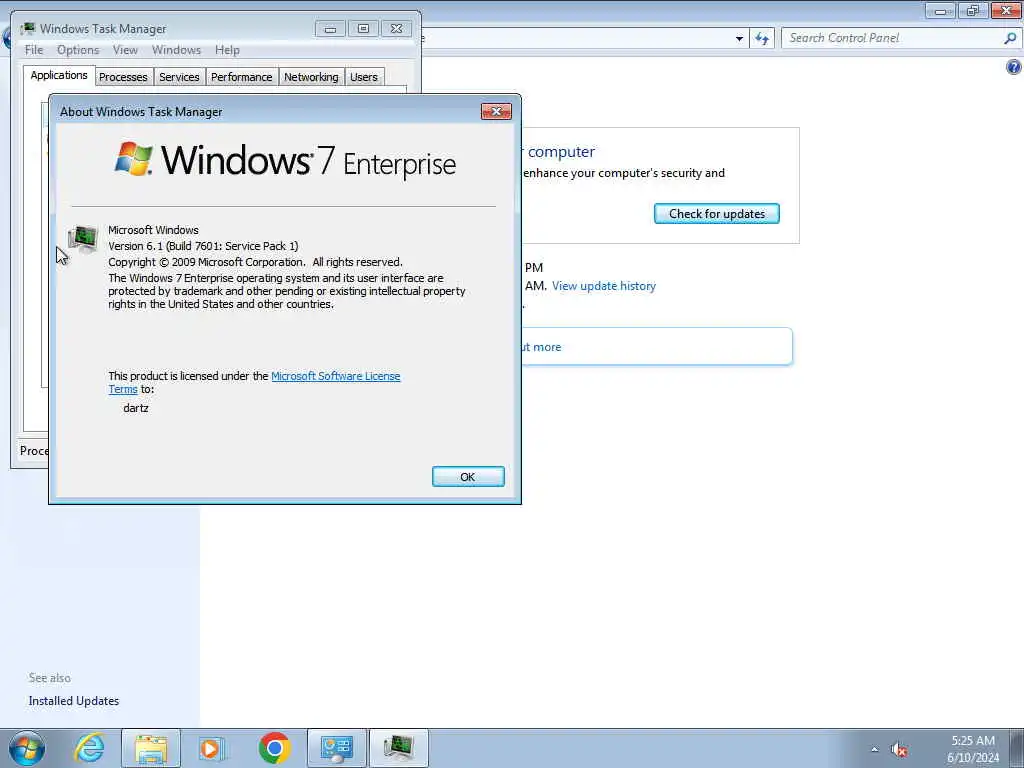Screen dimensions: 1024x768
Task: Open the Options menu in Task Manager
Action: 78,50
